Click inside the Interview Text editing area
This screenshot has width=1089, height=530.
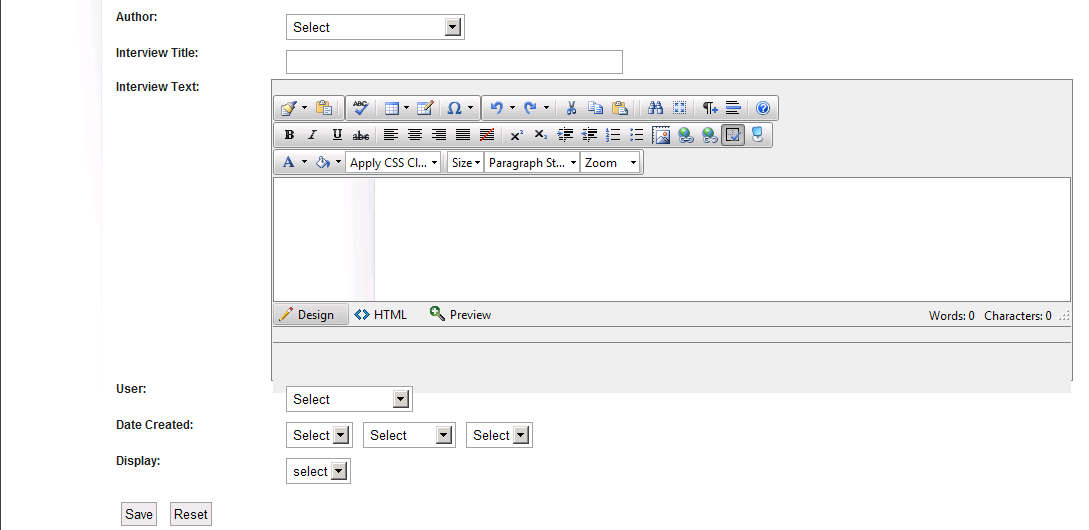tap(672, 240)
